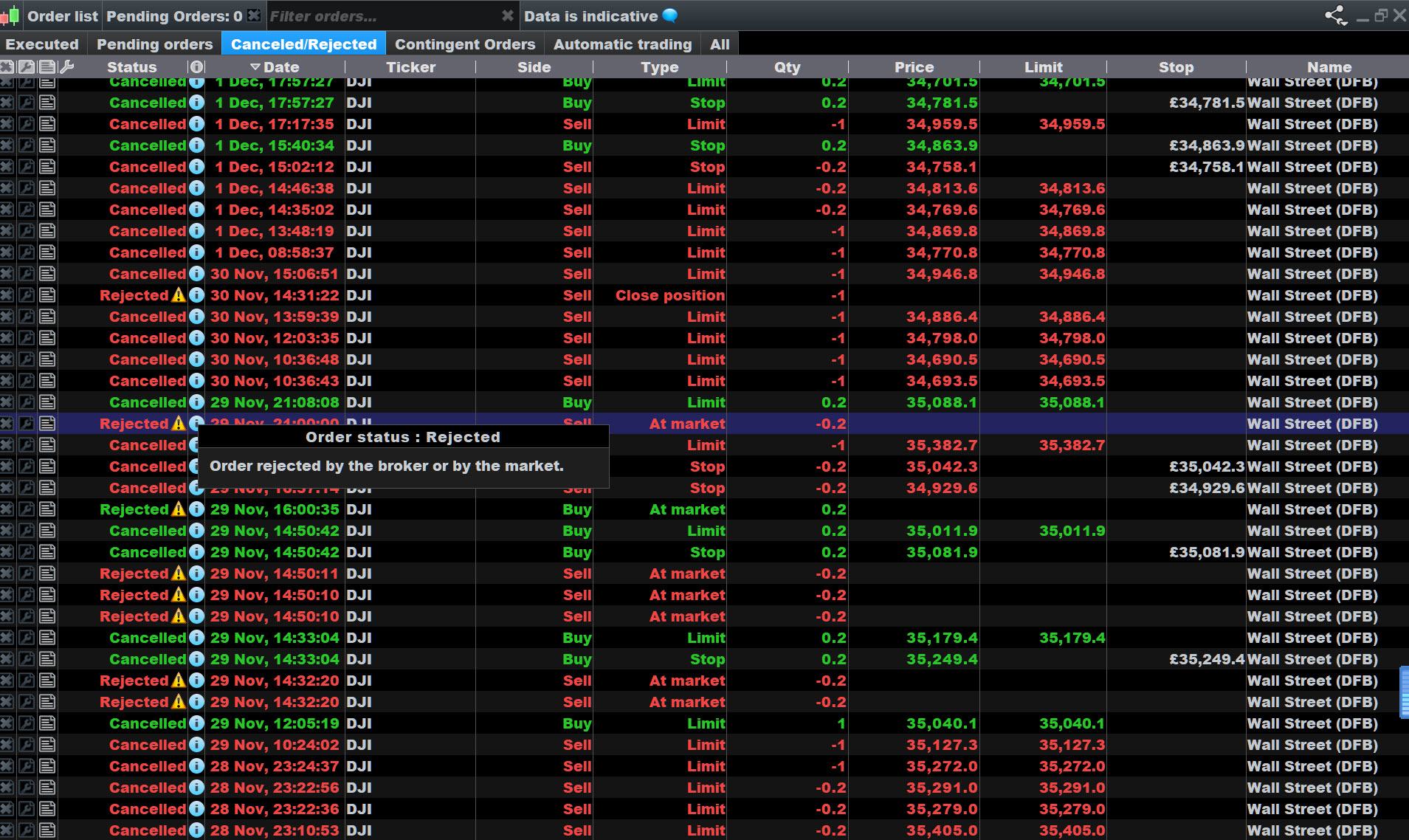Sort by the Limit column header

pos(1044,67)
